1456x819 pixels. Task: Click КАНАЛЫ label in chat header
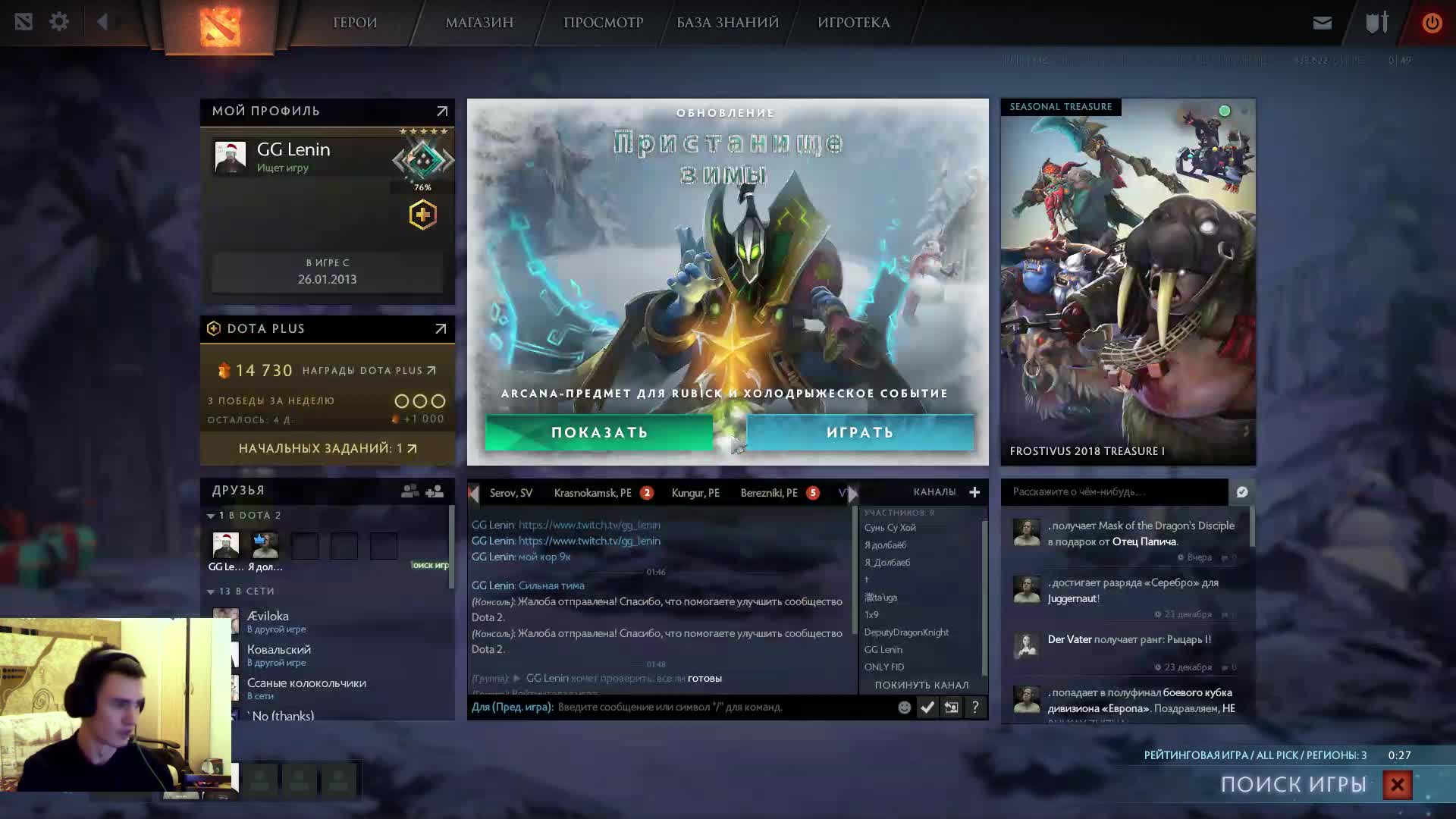click(x=934, y=492)
